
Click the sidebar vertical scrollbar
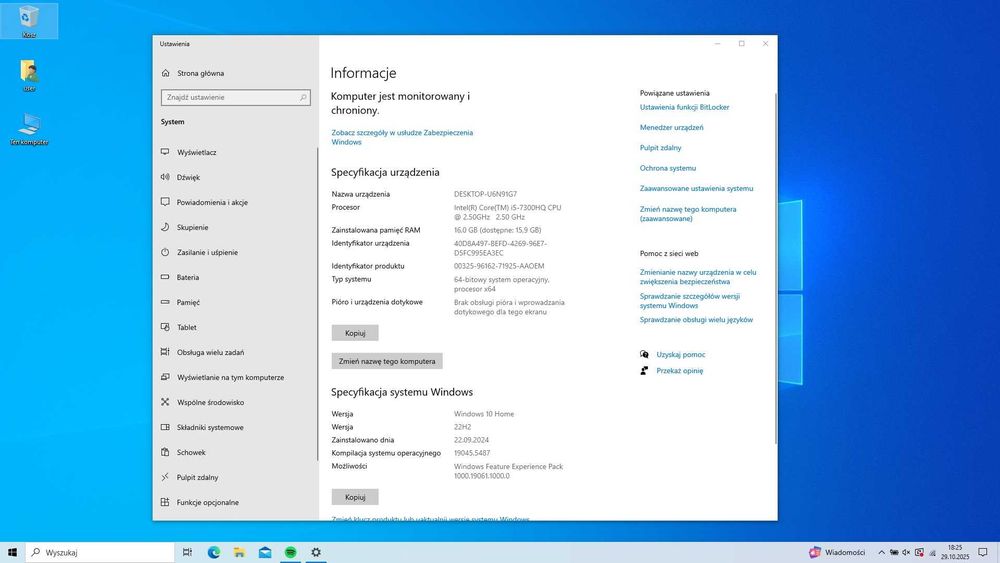(x=317, y=304)
